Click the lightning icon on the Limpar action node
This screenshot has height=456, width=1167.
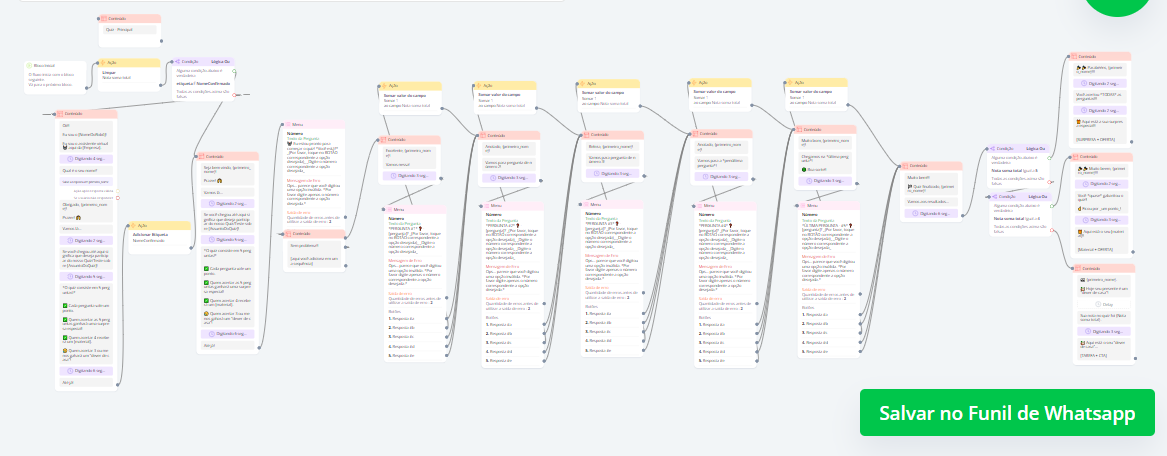(103, 62)
